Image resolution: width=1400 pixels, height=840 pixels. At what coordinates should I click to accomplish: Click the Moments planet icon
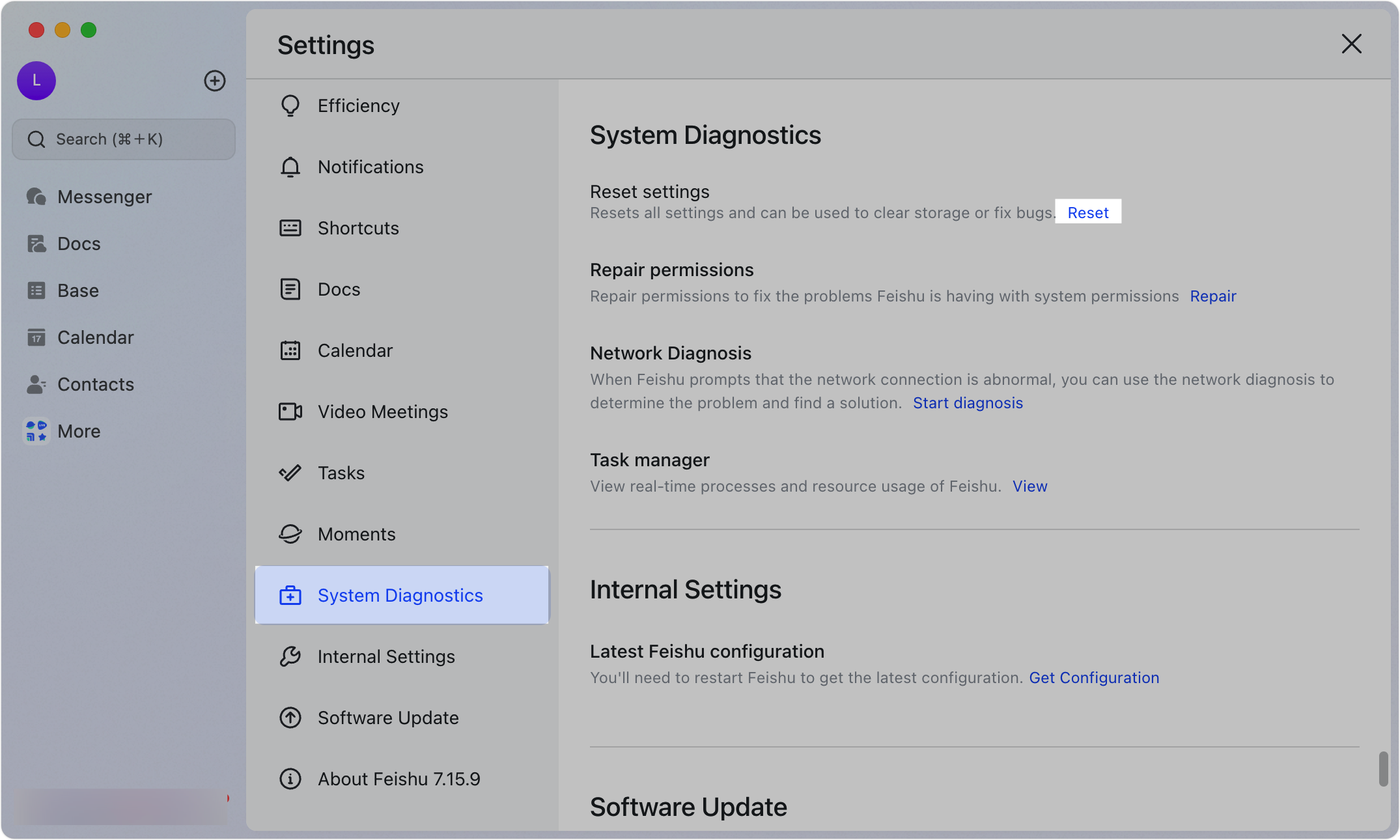[x=290, y=534]
